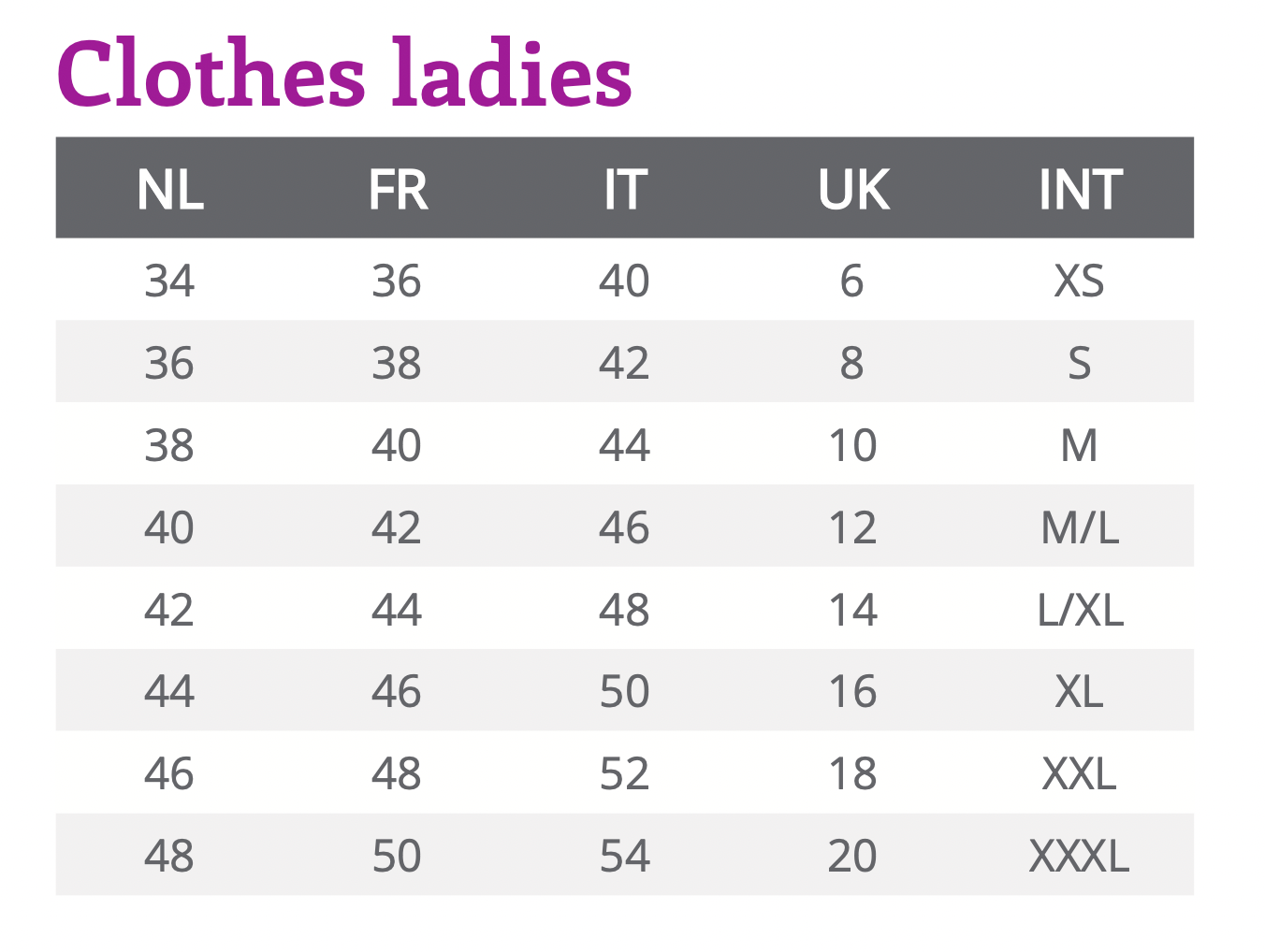Image resolution: width=1265 pixels, height=952 pixels.
Task: Click the XS size cell
Action: coord(1080,281)
